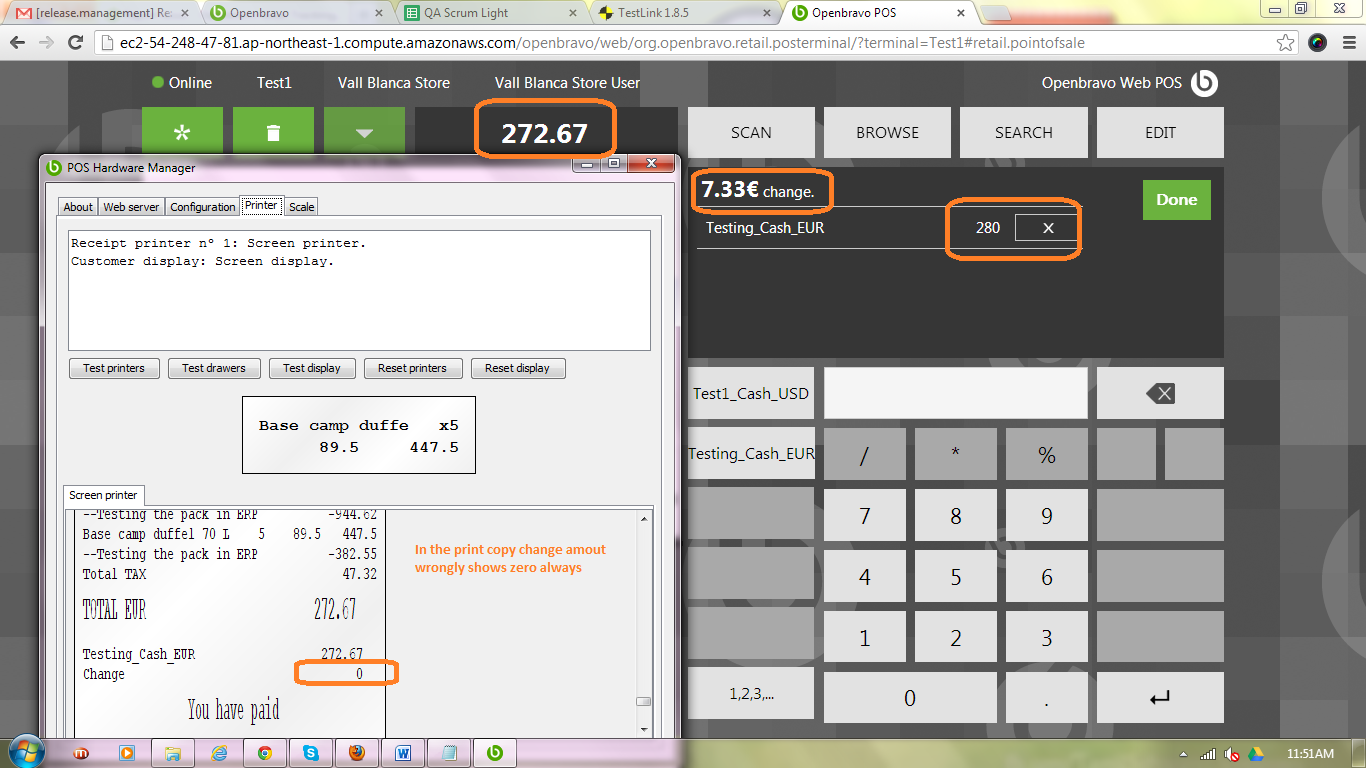Click the Reset printers button
This screenshot has height=768, width=1366.
tap(412, 368)
